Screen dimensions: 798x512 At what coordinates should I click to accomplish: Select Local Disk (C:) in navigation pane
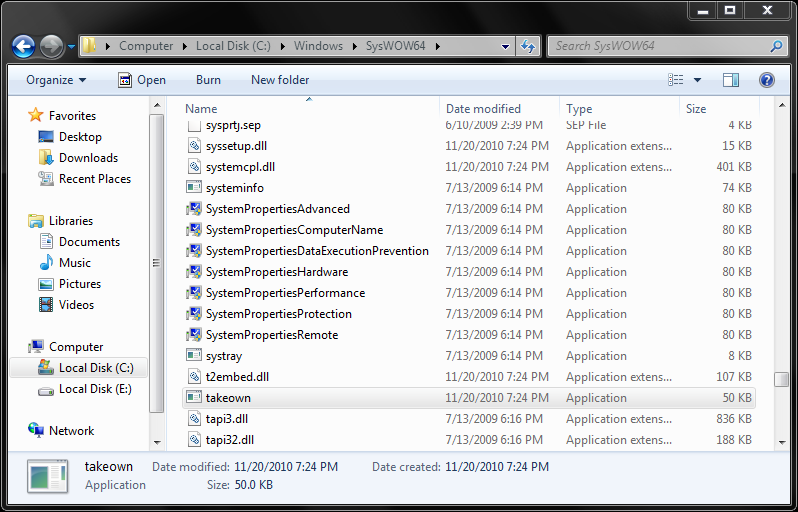pyautogui.click(x=79, y=367)
